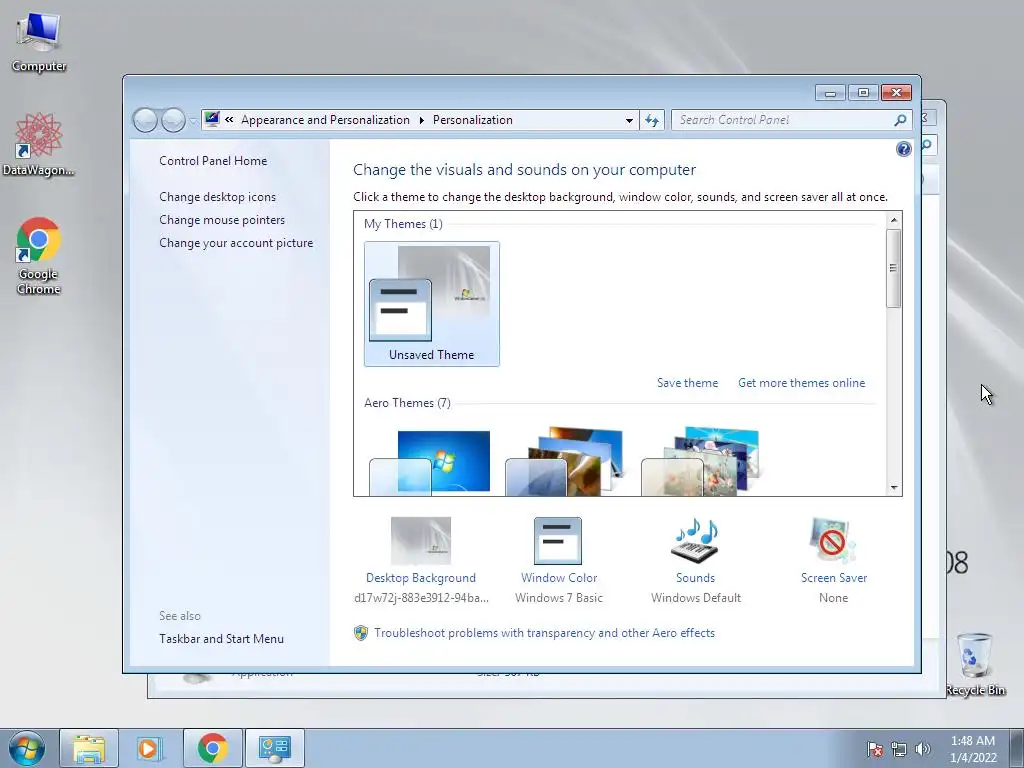The image size is (1024, 768).
Task: Open Troubleshoot problems with transparency link
Action: click(x=544, y=633)
